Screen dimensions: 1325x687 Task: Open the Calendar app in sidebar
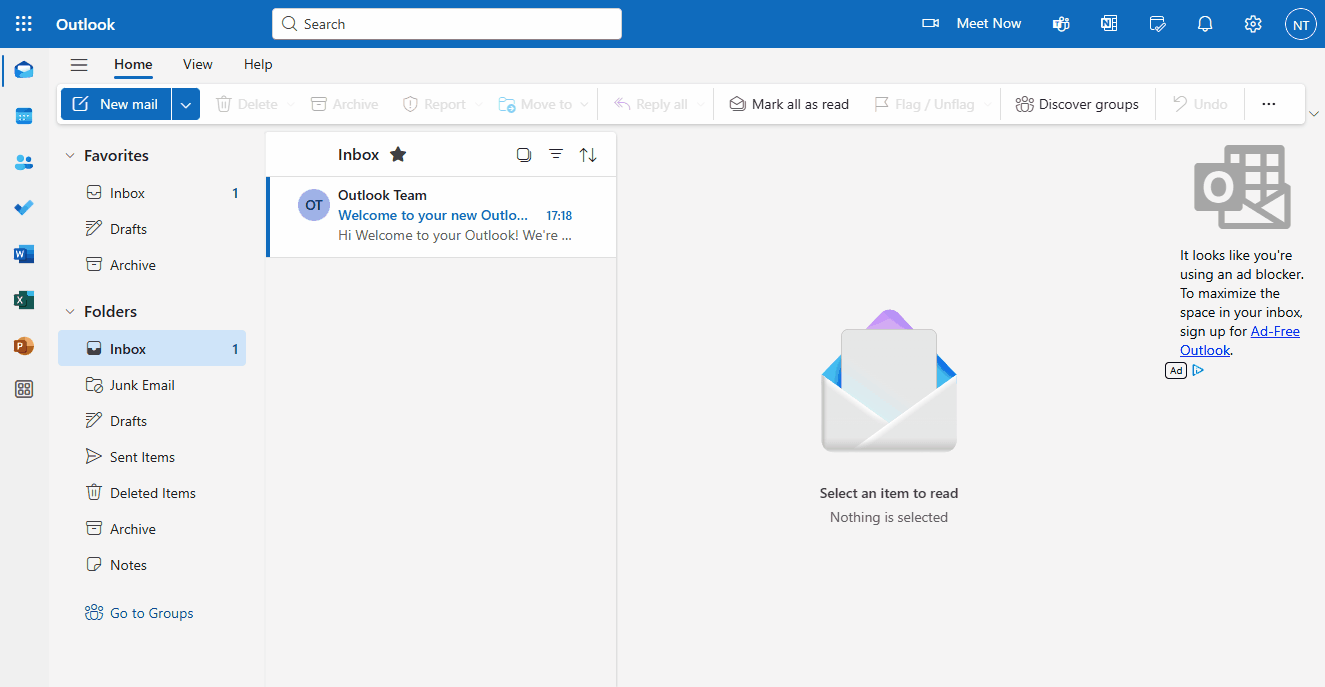24,116
